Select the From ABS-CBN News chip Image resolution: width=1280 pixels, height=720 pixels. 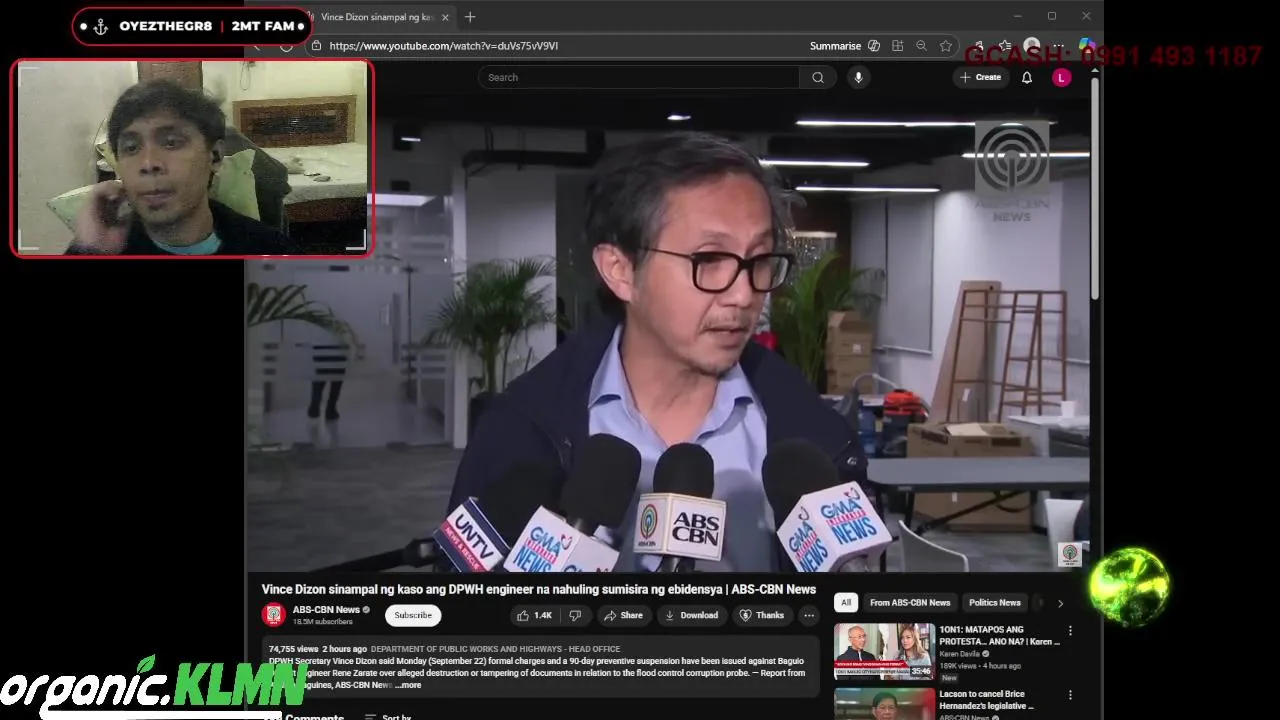click(910, 602)
